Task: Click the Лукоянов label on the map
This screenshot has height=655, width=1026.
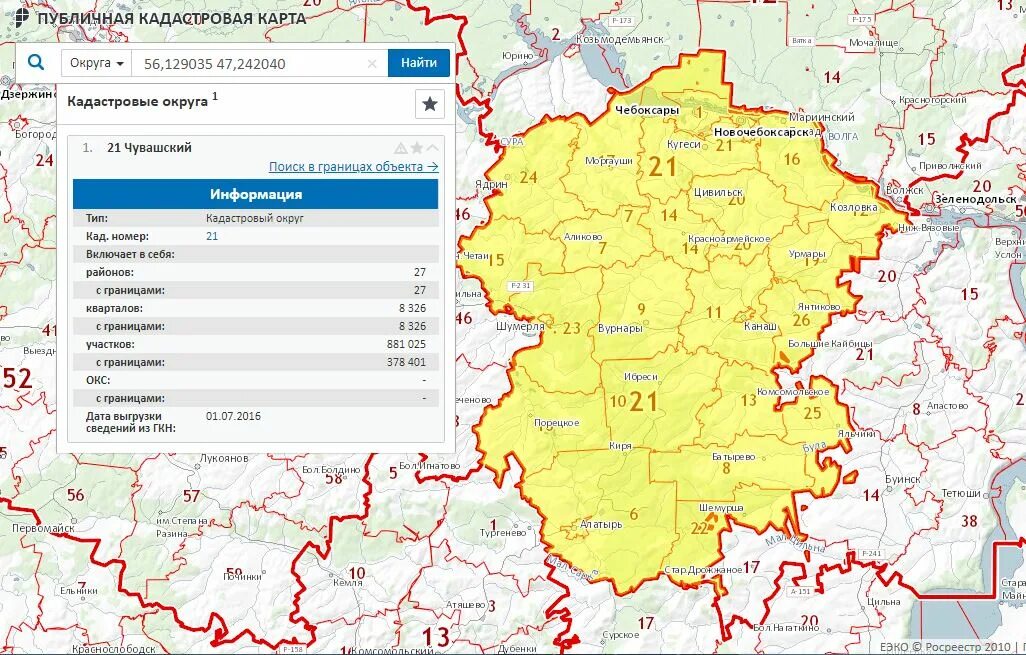Action: click(224, 458)
